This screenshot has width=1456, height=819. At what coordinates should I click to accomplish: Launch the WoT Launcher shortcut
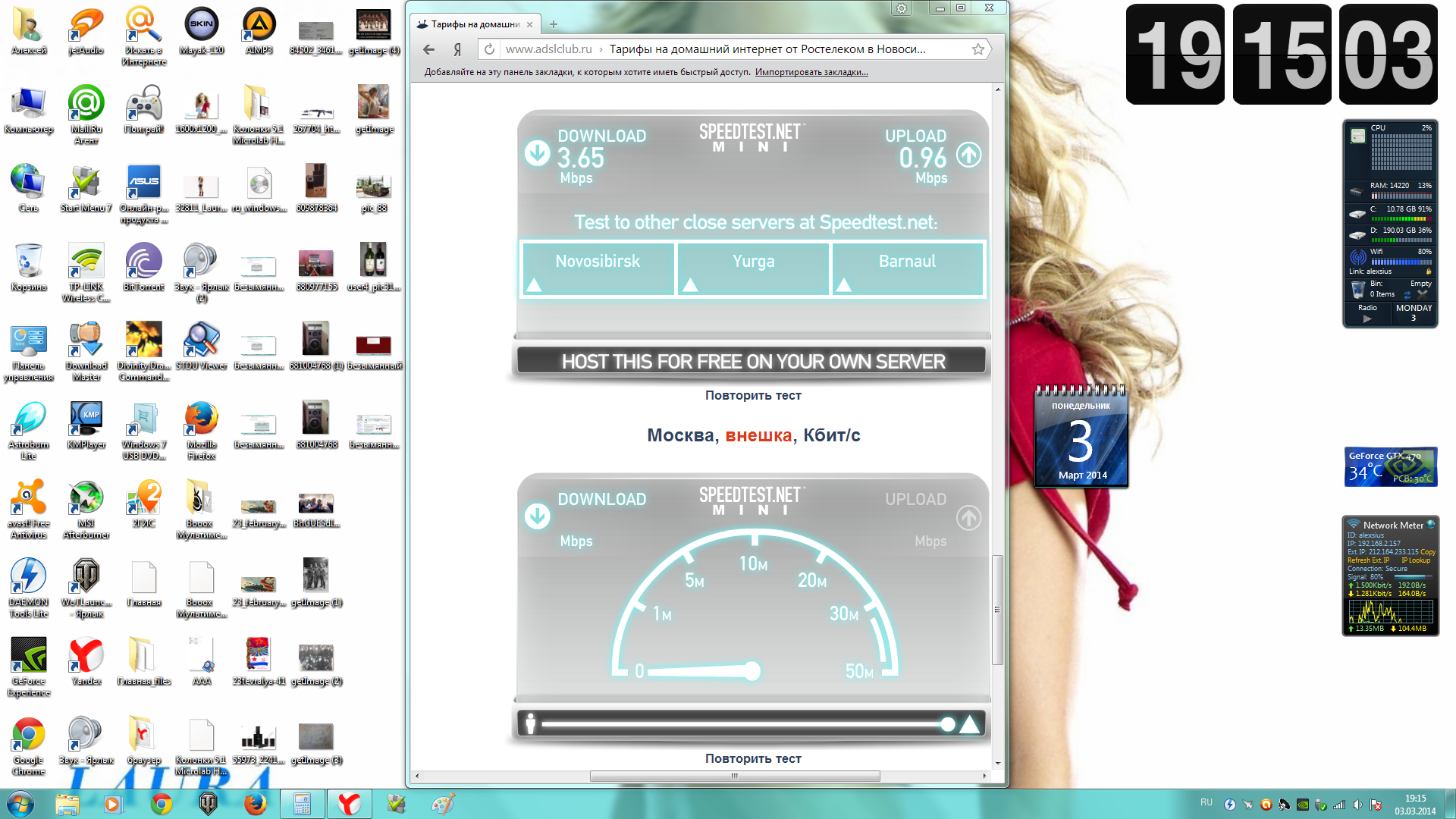point(86,587)
